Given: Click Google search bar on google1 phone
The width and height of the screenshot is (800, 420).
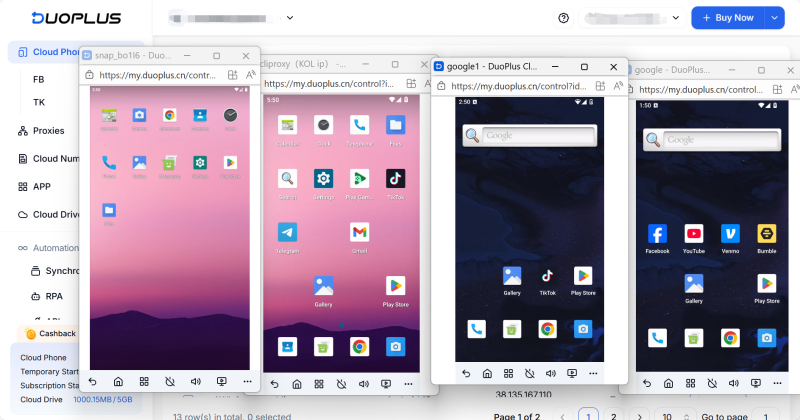Looking at the screenshot, I should pos(530,135).
